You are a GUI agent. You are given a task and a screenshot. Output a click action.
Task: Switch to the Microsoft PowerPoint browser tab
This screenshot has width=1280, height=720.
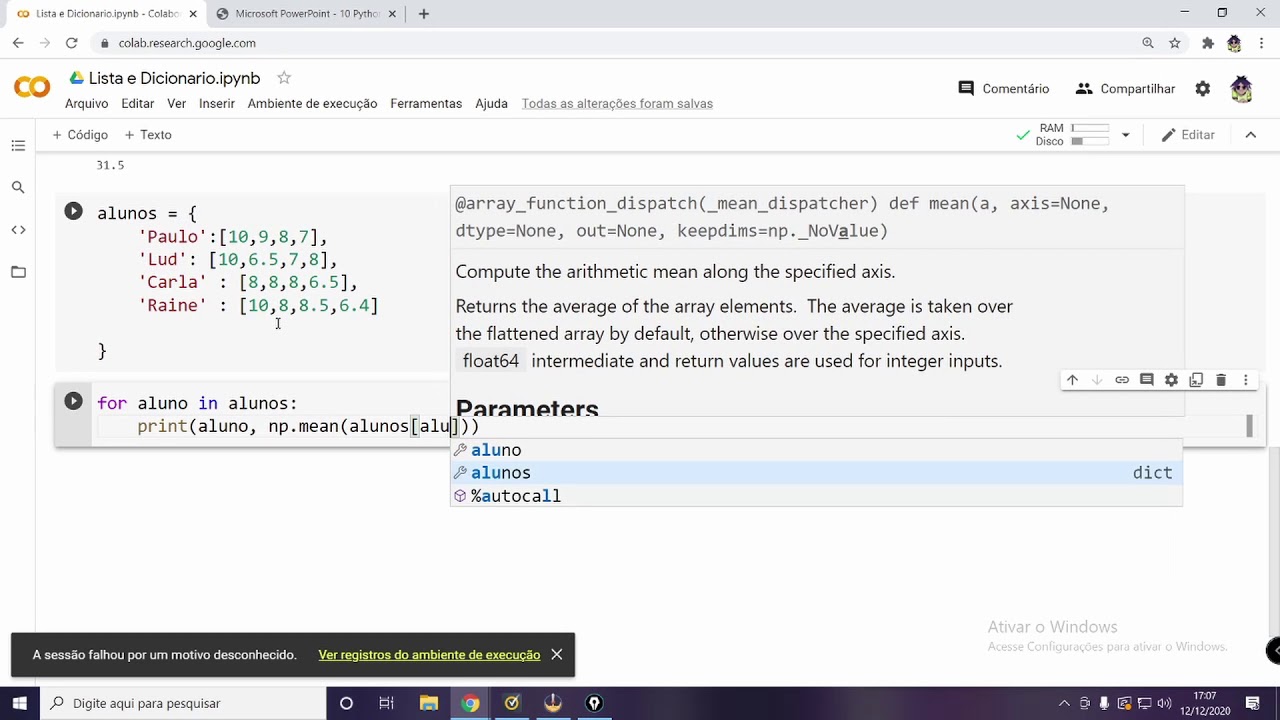[x=307, y=14]
